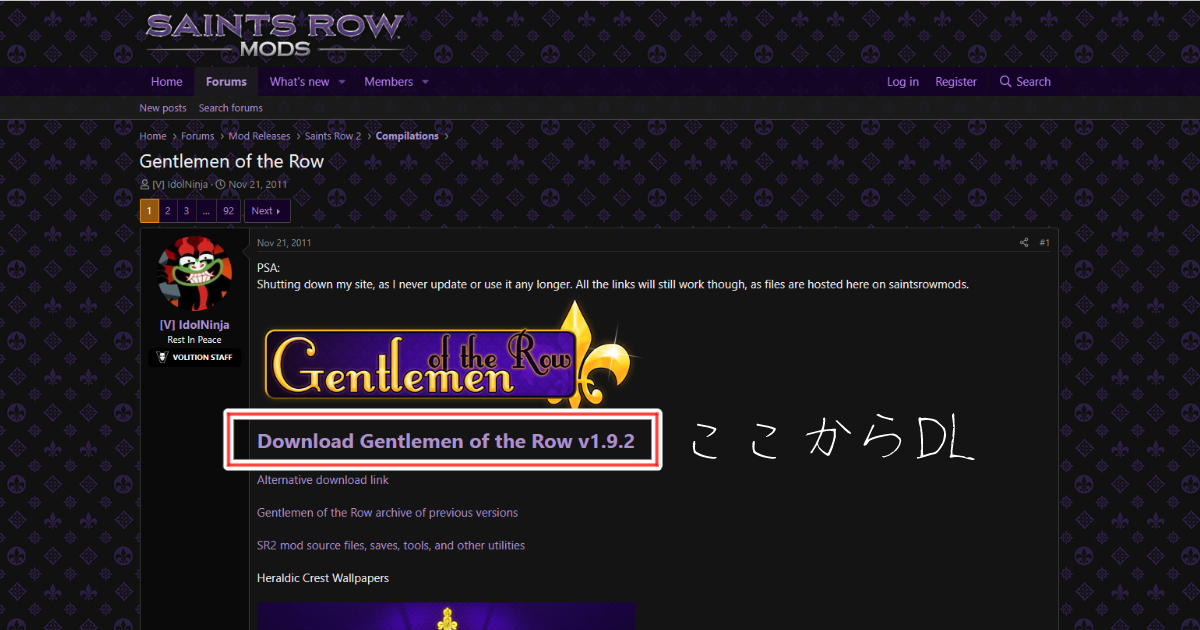Click the Register link
The image size is (1200, 630).
(956, 82)
